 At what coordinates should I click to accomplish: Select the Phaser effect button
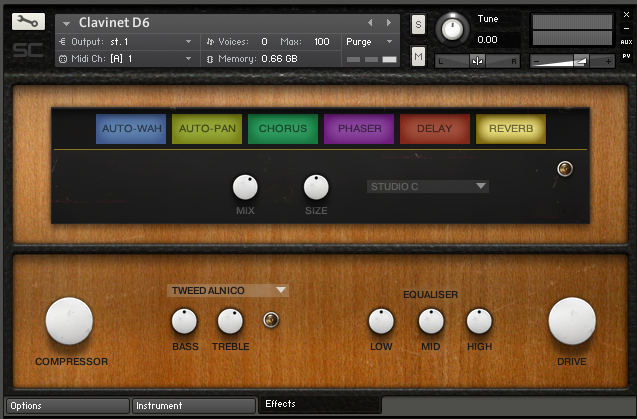[x=359, y=129]
